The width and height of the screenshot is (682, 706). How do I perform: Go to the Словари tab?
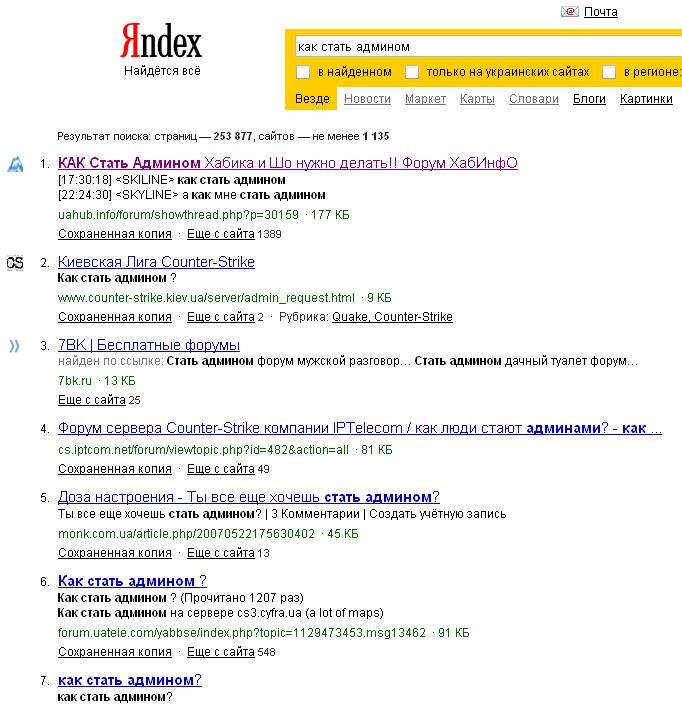[533, 99]
